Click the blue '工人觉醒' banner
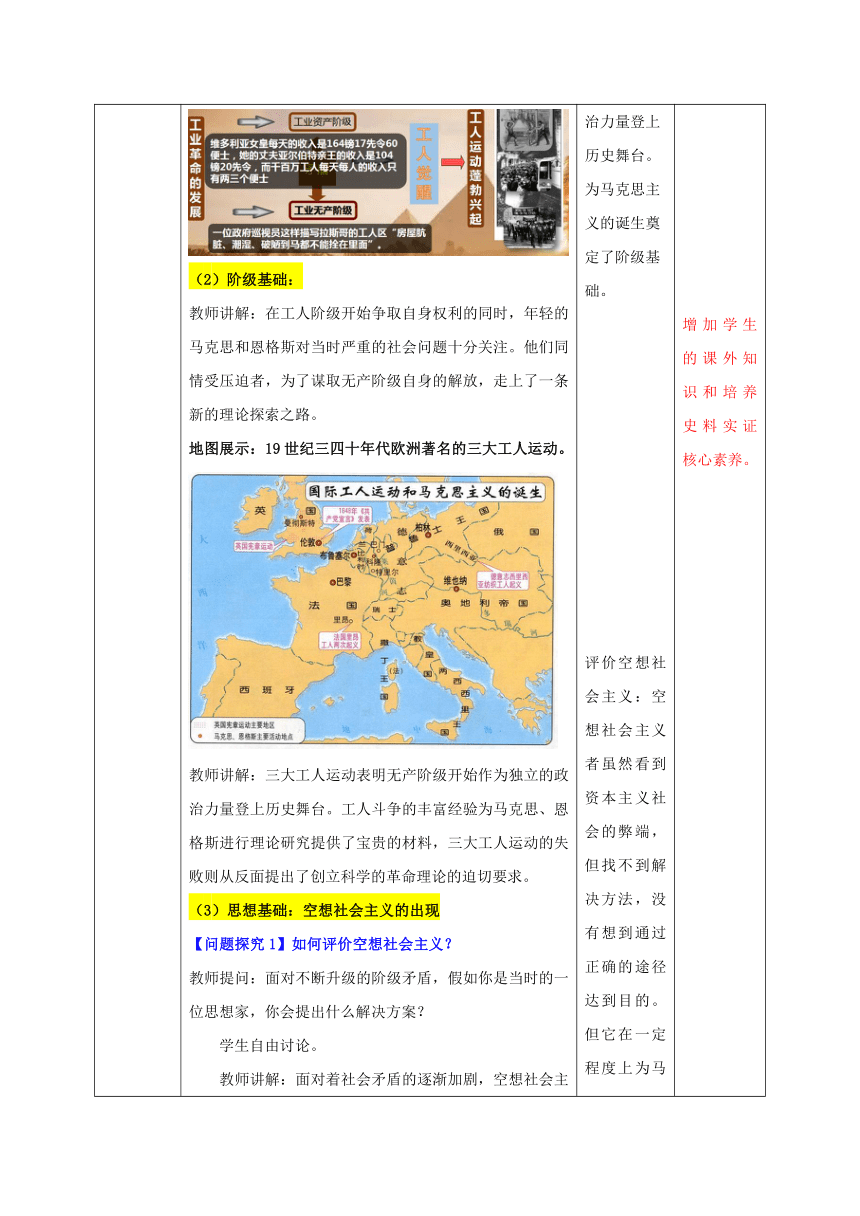 423,164
